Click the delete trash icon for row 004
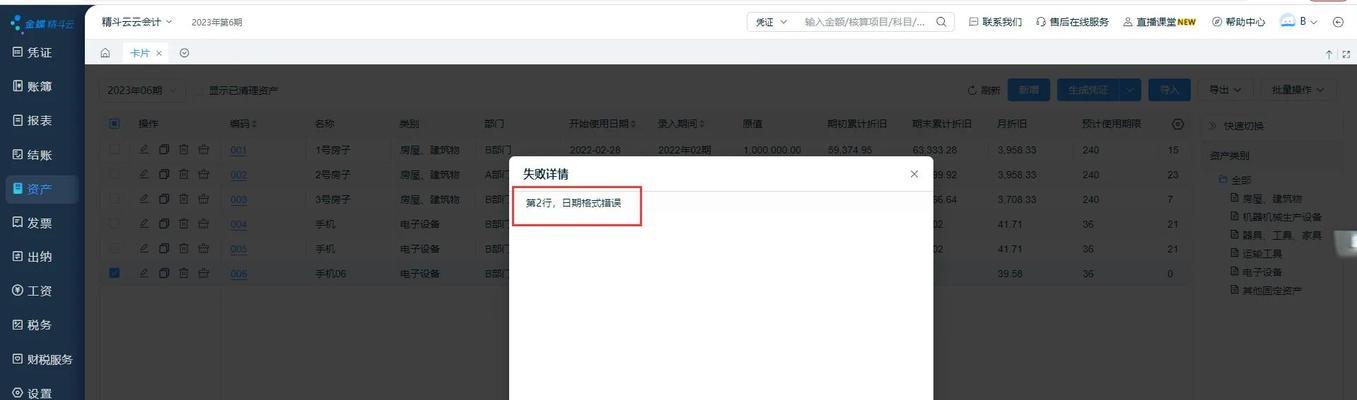Screen dimensions: 1357x400 click(184, 224)
